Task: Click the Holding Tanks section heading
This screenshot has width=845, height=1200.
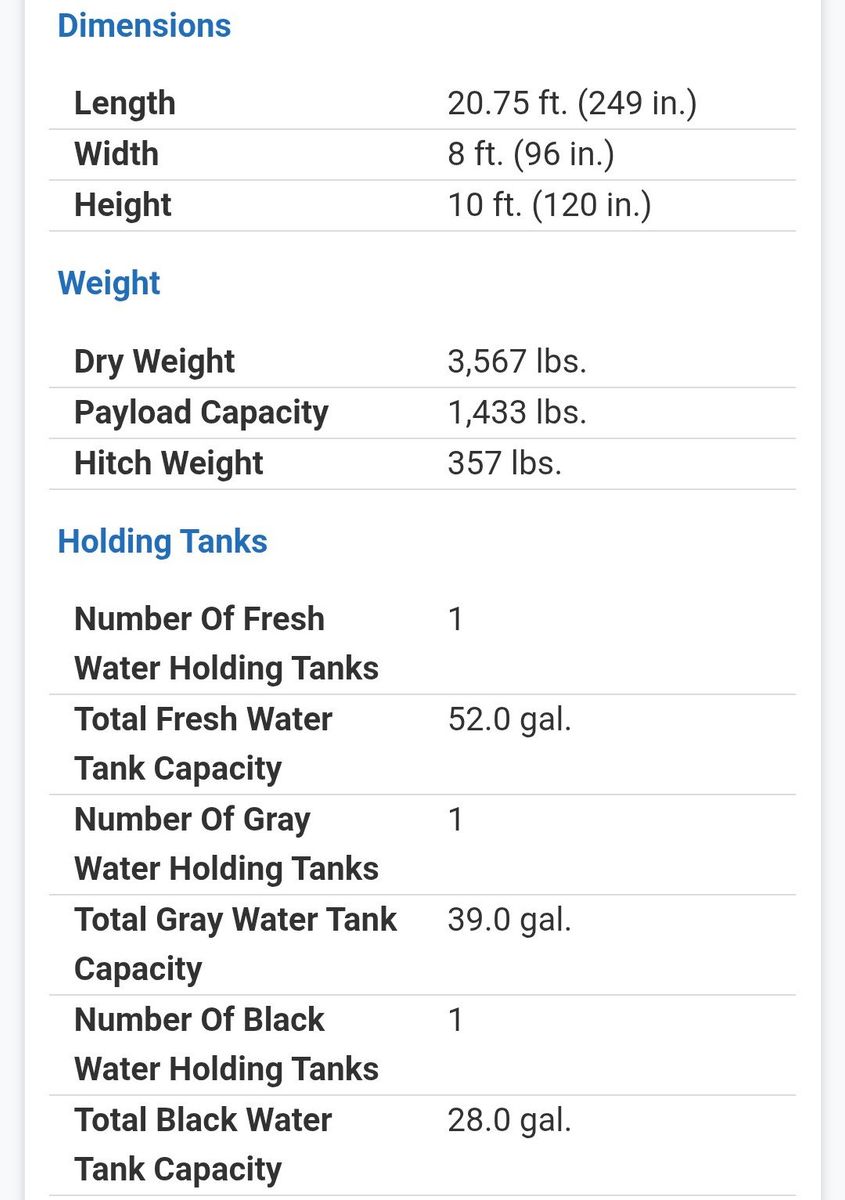Action: click(x=163, y=541)
